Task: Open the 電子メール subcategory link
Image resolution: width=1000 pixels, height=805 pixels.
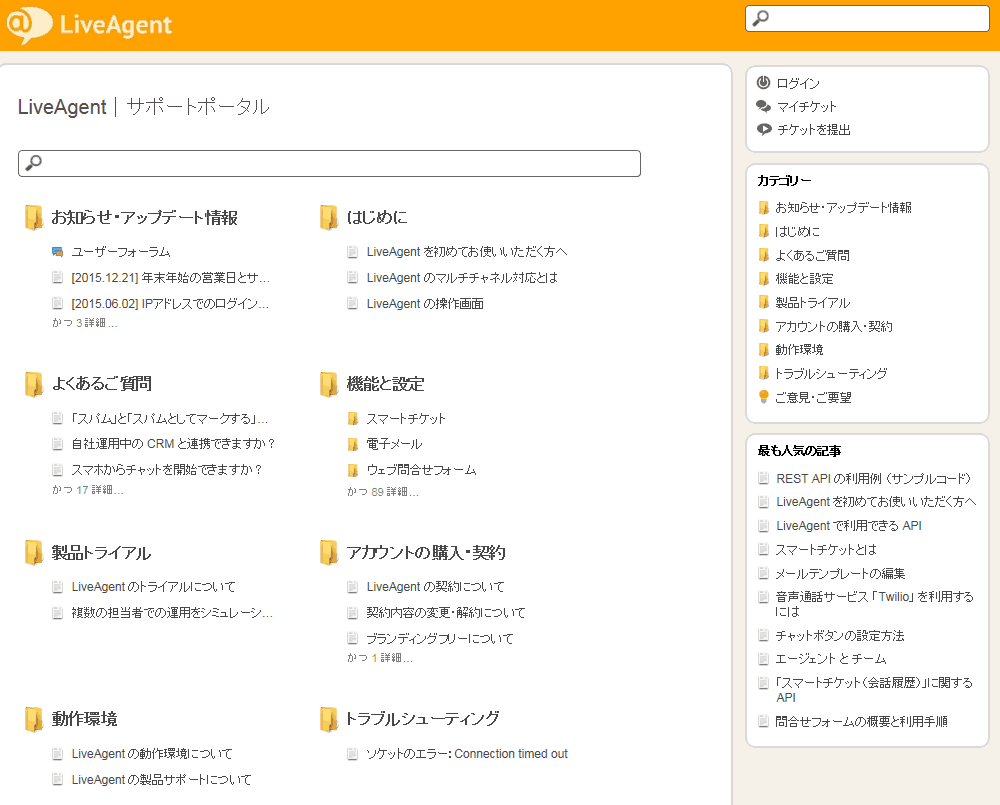Action: pos(394,444)
